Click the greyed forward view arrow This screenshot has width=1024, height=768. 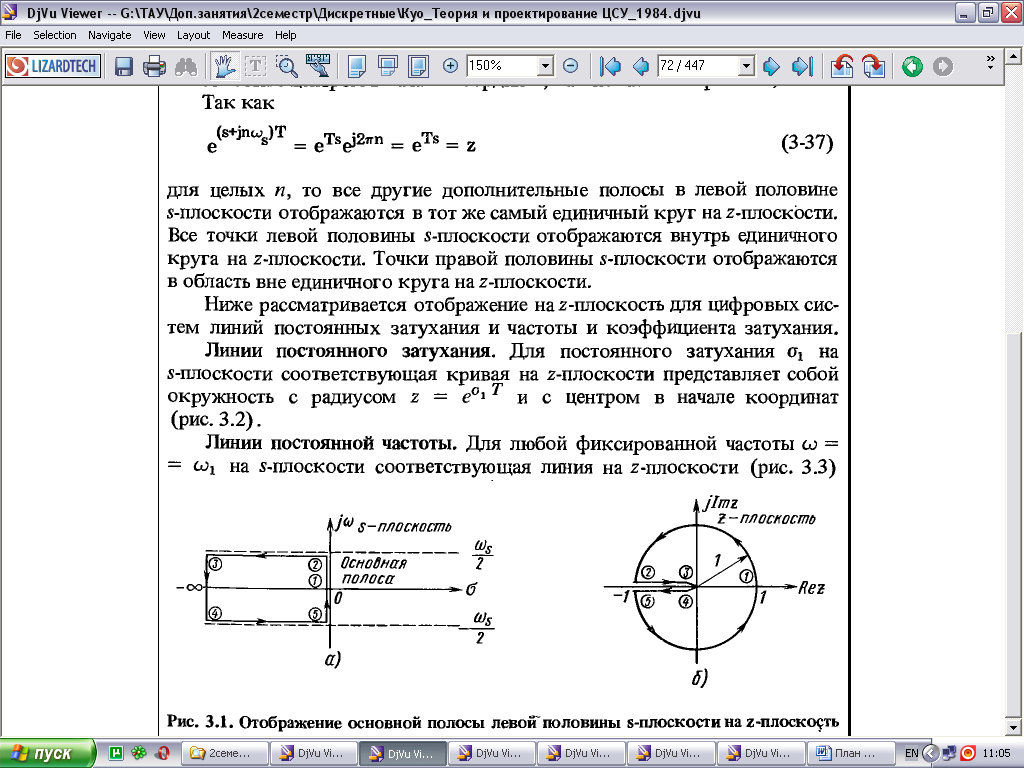click(x=942, y=66)
